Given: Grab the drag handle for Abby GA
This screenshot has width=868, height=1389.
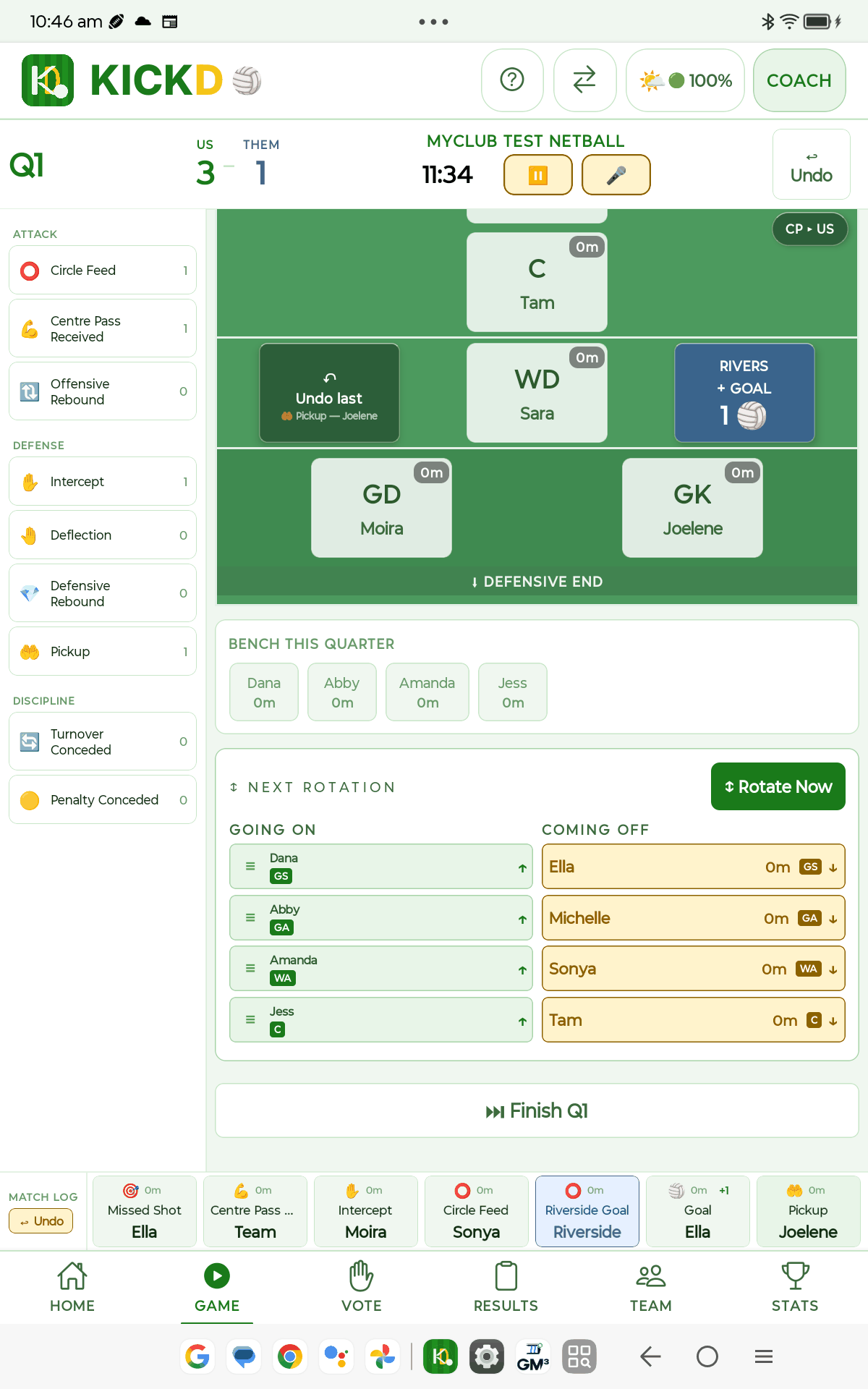Looking at the screenshot, I should click(250, 918).
